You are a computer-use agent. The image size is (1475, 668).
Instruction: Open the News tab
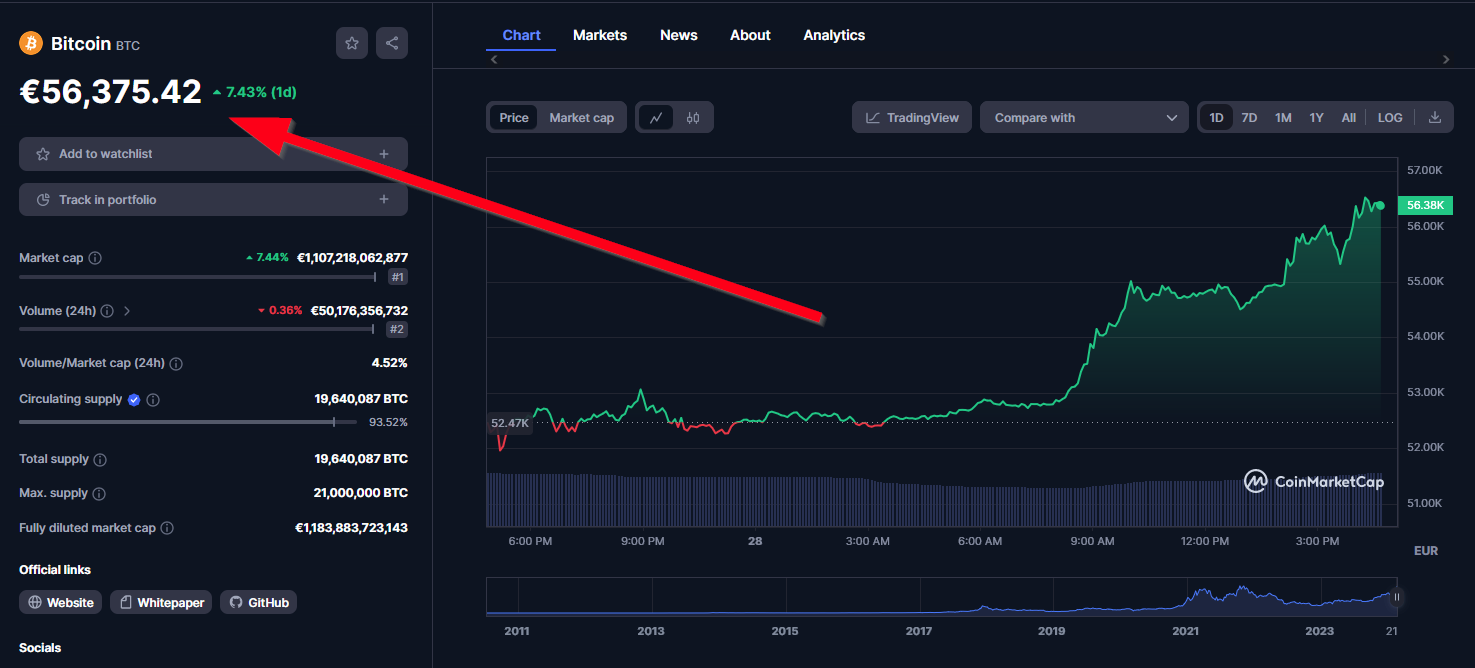(679, 35)
